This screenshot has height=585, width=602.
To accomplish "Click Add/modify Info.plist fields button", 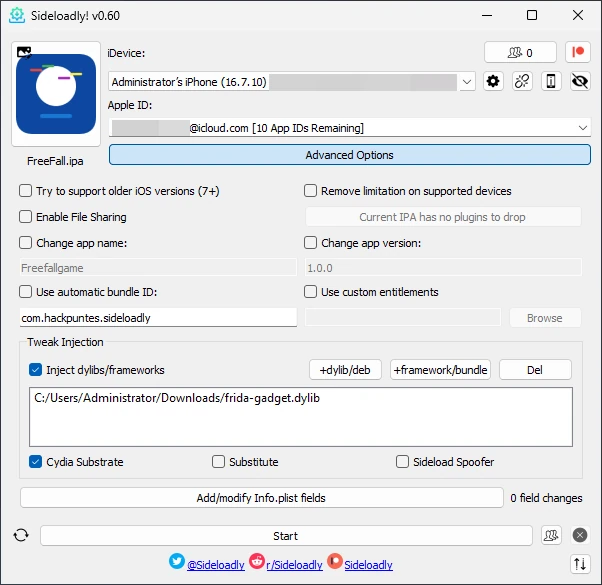I will click(262, 498).
